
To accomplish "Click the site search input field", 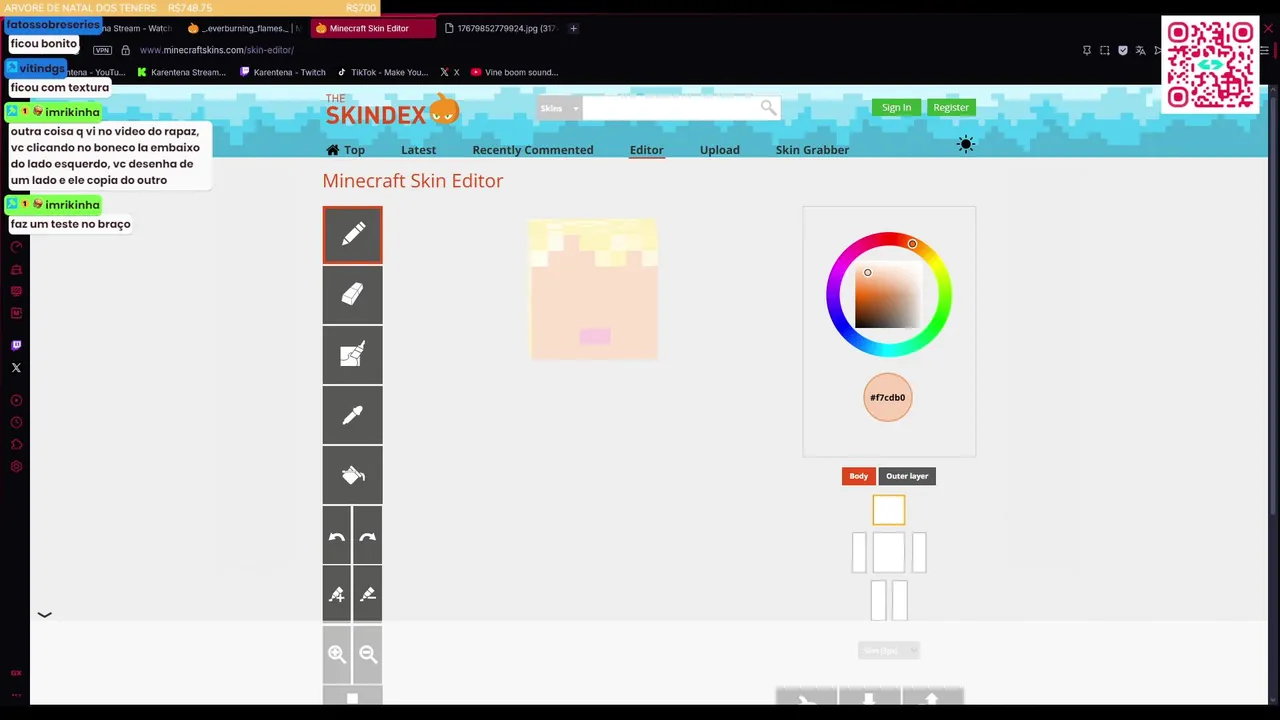I will tap(670, 108).
